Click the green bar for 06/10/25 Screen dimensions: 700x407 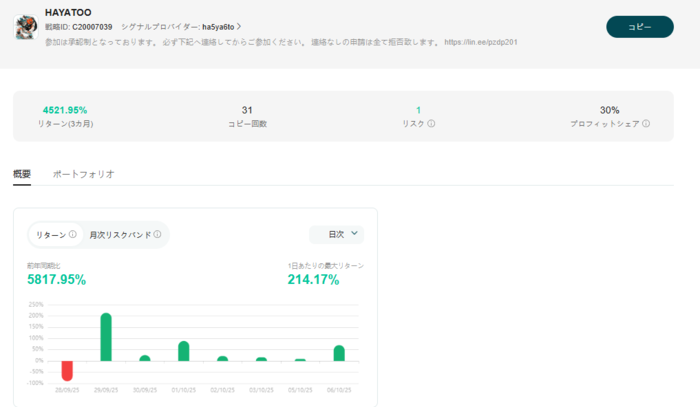(339, 353)
